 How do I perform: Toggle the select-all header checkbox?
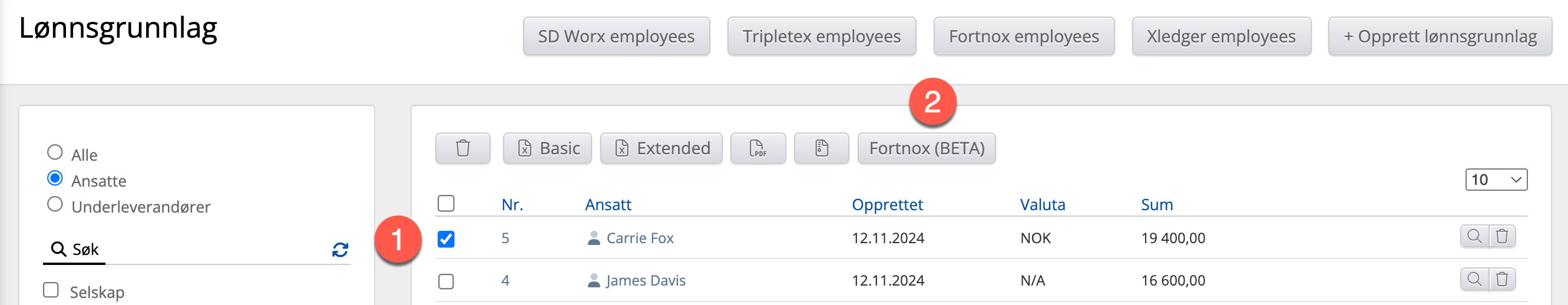(x=446, y=203)
